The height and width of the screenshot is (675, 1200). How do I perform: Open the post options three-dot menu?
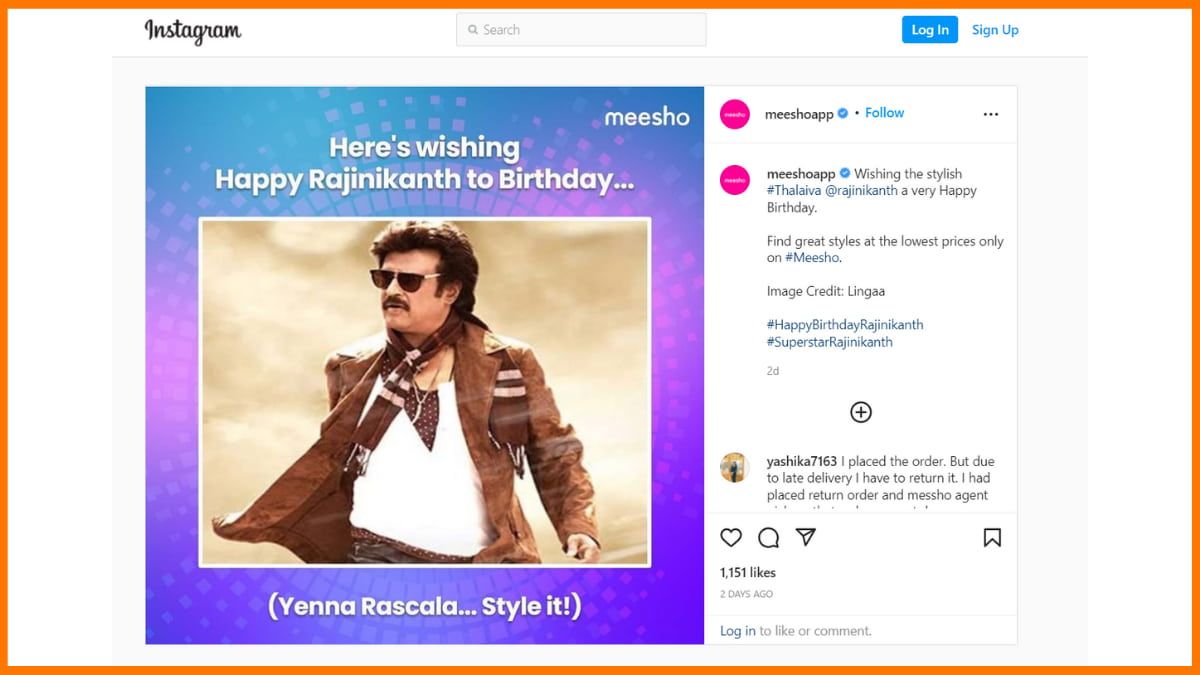tap(990, 114)
